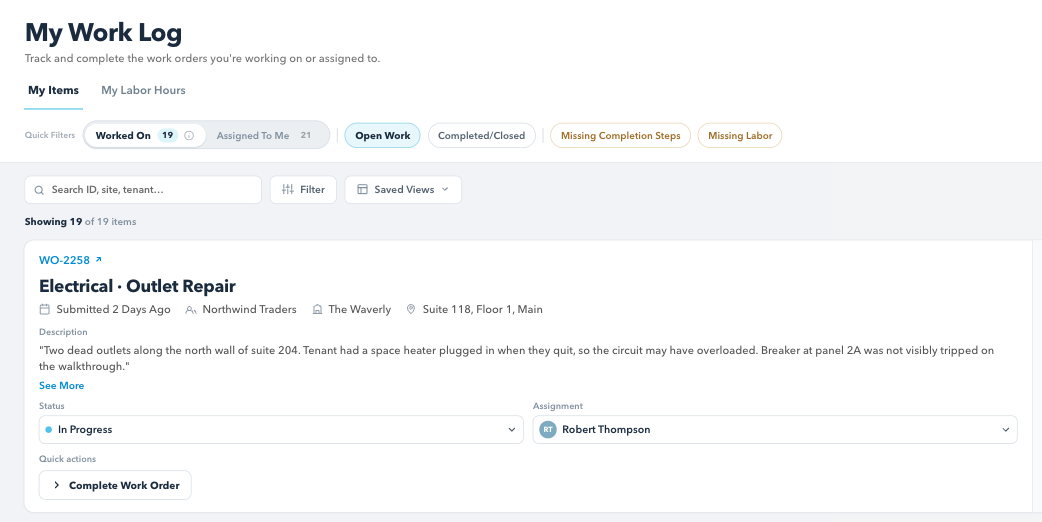This screenshot has width=1042, height=522.
Task: Click the Showing 19 of 19 items text
Action: pos(80,222)
